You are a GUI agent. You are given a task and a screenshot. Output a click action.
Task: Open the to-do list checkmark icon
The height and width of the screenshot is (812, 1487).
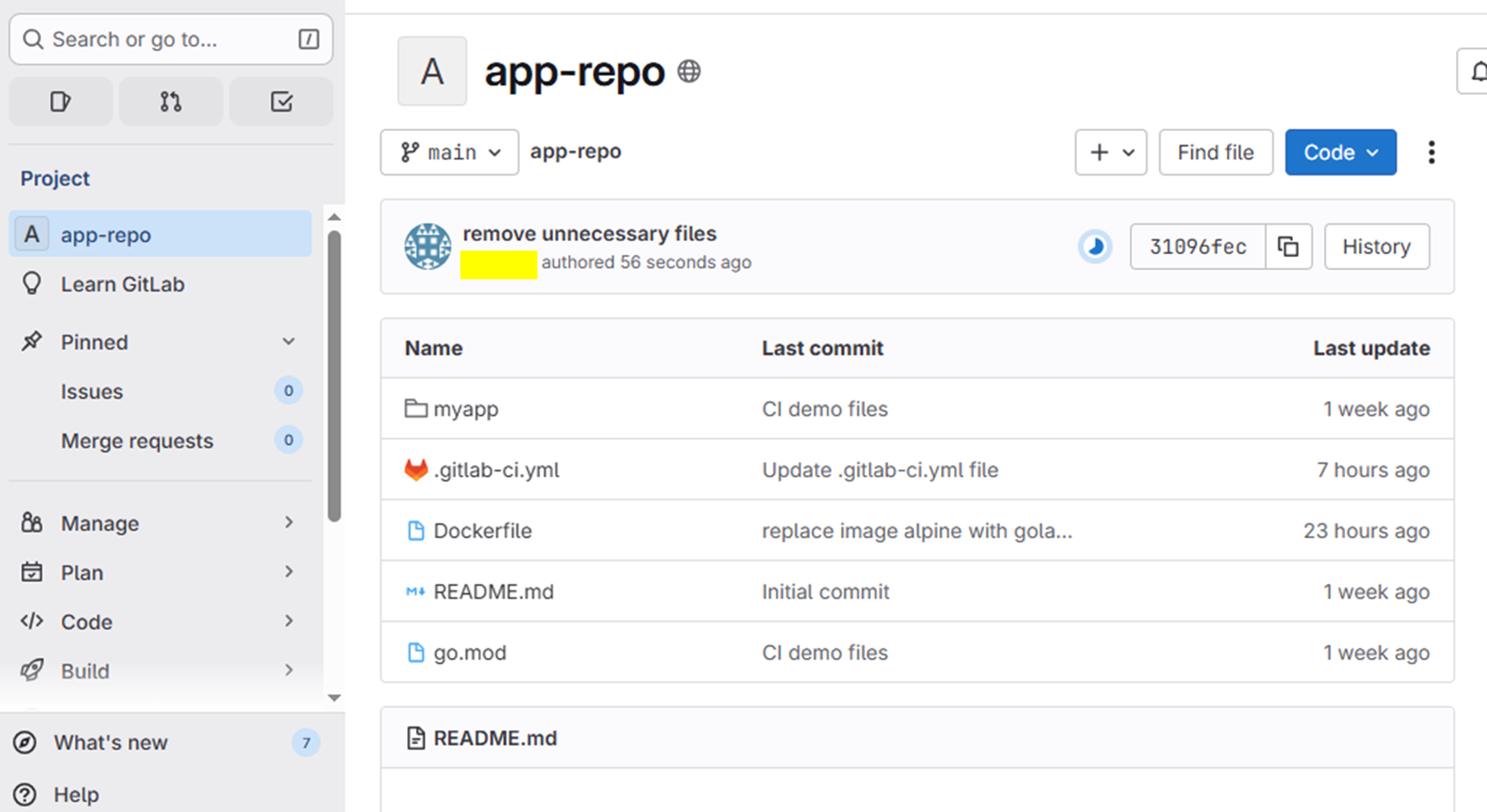coord(281,101)
